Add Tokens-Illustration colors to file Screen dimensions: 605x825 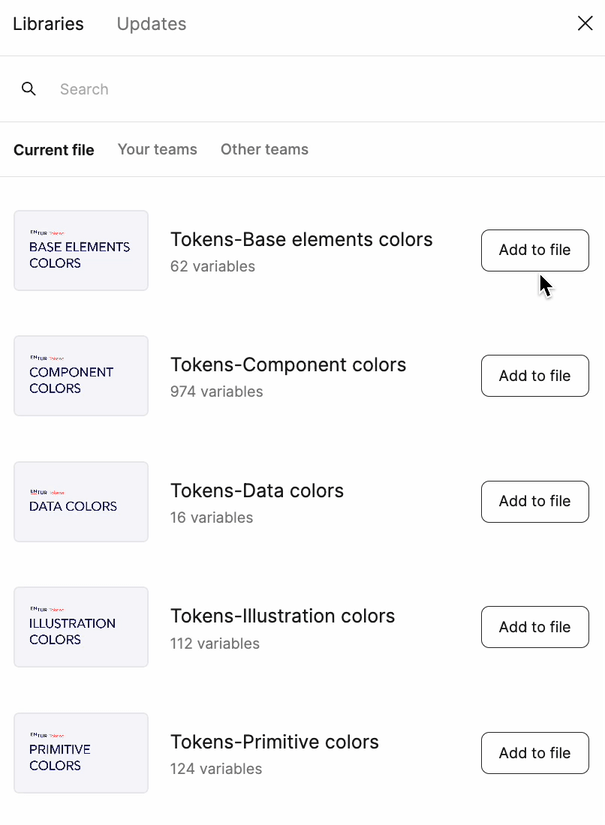coord(535,627)
